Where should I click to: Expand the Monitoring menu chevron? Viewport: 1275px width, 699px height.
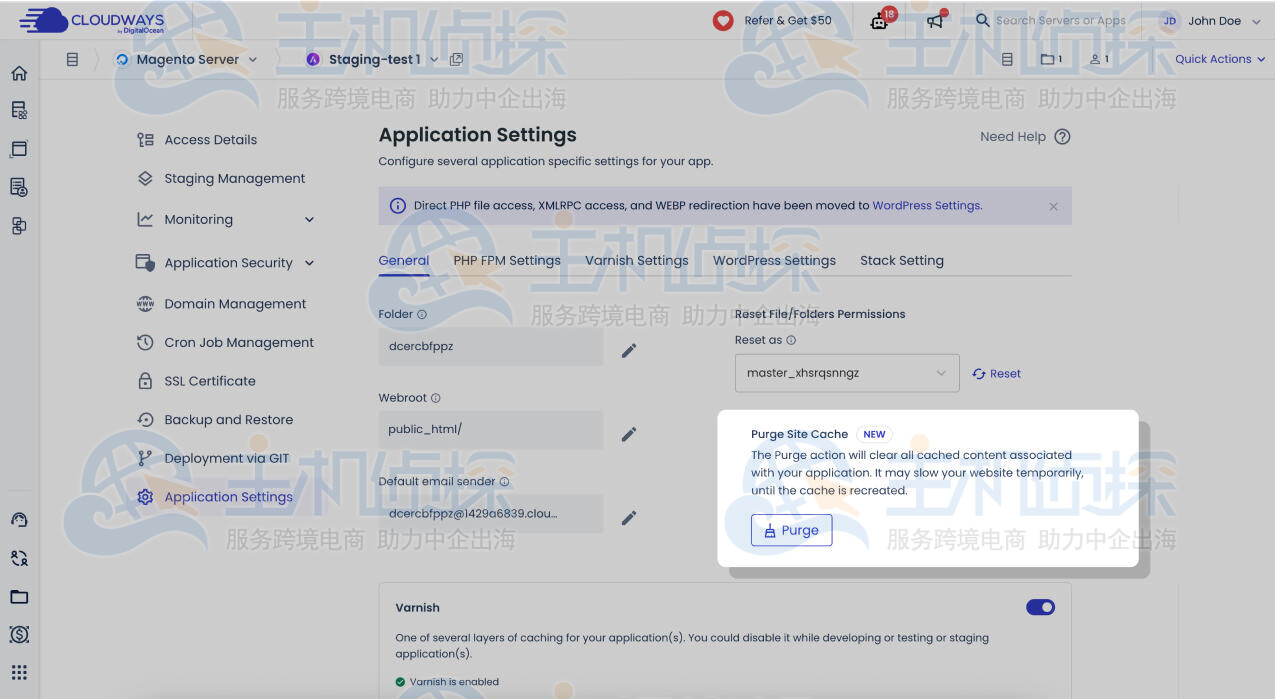[x=309, y=220]
